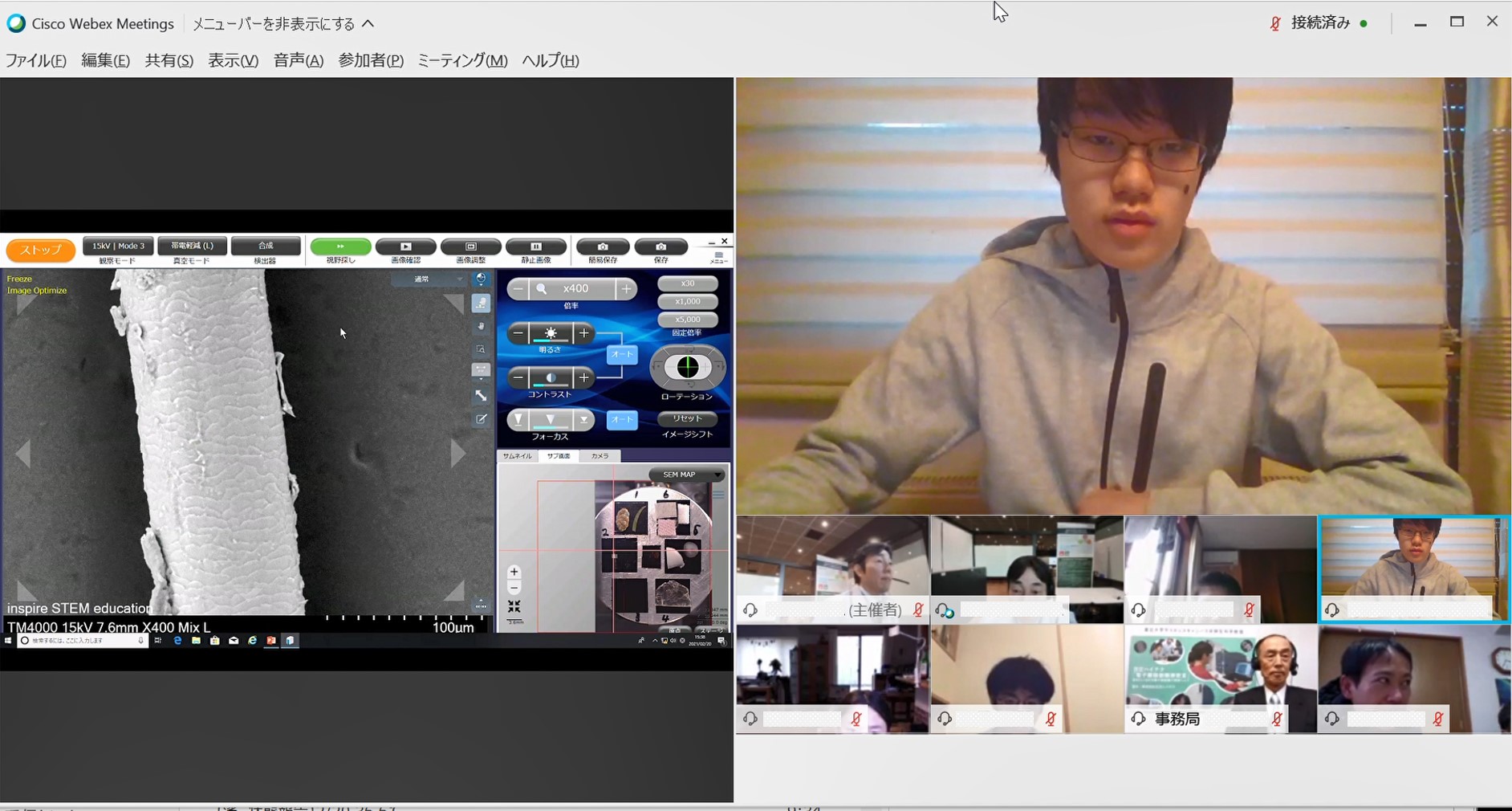1512x811 pixels.
Task: Collapse the menu bar with メニューバーを非表示にする
Action: [283, 24]
